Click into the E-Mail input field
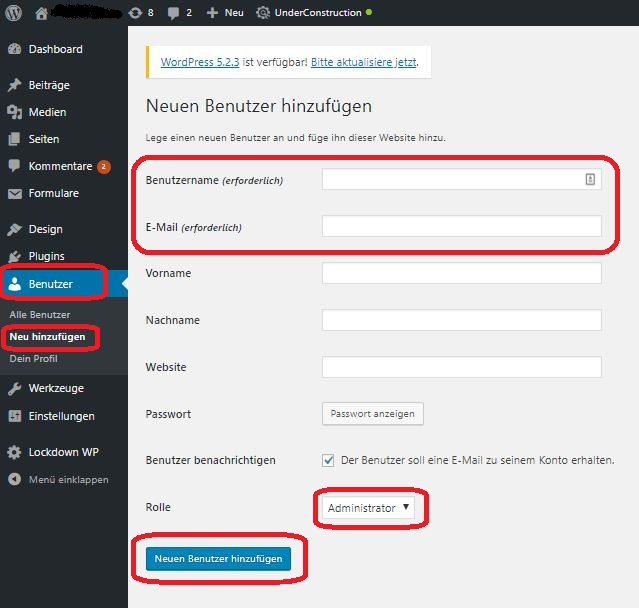639x608 pixels. coord(462,226)
